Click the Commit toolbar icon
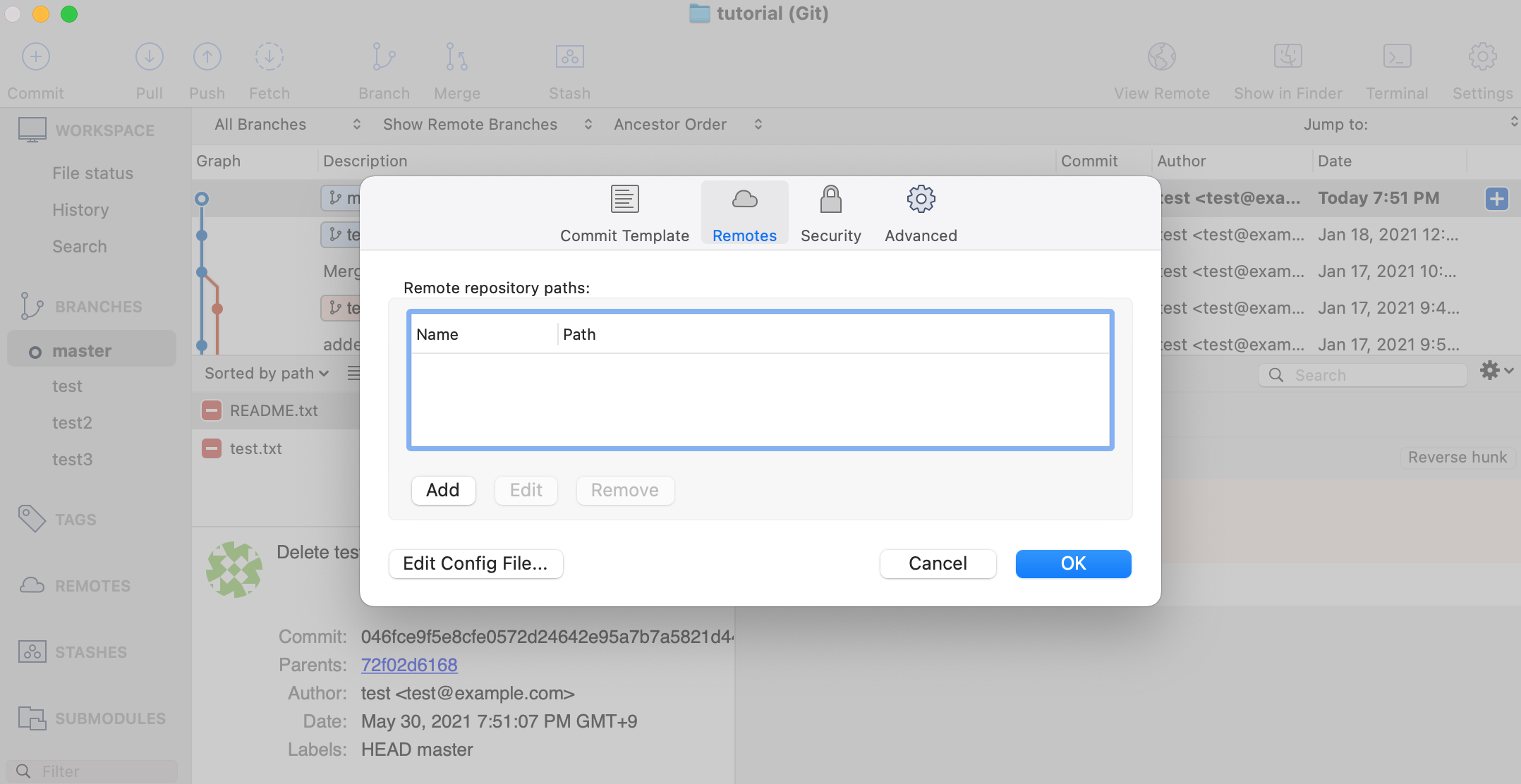The width and height of the screenshot is (1521, 784). click(35, 57)
